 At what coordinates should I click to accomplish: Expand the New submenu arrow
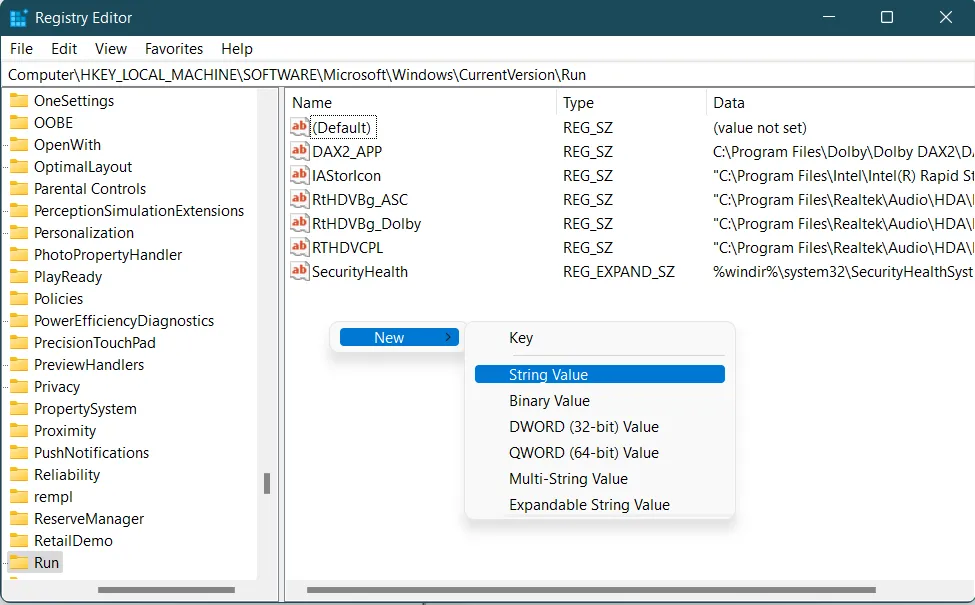pyautogui.click(x=447, y=338)
